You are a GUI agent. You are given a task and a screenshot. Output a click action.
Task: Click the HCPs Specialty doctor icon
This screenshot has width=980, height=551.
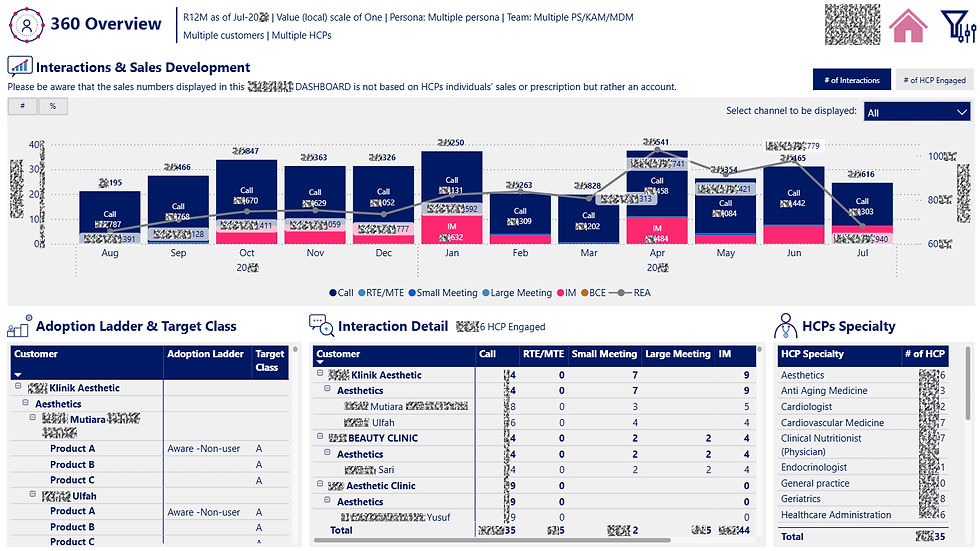785,325
